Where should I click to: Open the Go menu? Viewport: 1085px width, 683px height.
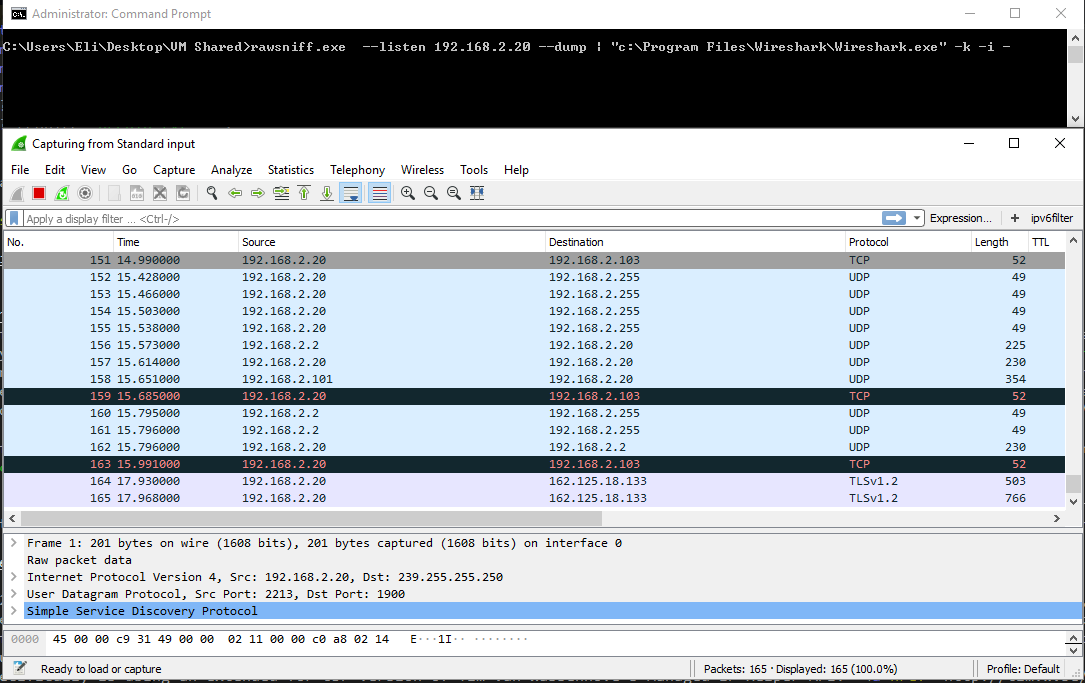coord(129,170)
